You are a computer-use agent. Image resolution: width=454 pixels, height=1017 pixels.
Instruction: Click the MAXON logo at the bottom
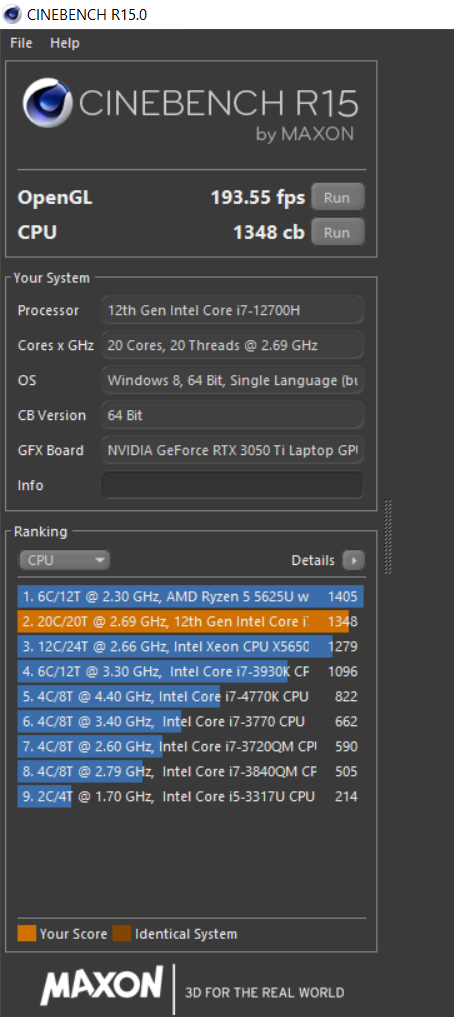click(x=102, y=985)
